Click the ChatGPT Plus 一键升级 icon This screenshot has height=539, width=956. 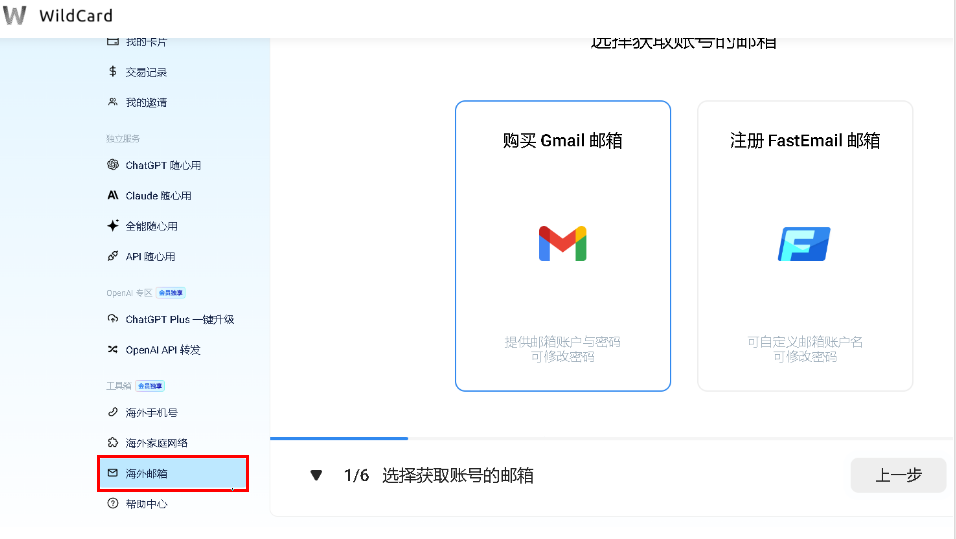113,319
